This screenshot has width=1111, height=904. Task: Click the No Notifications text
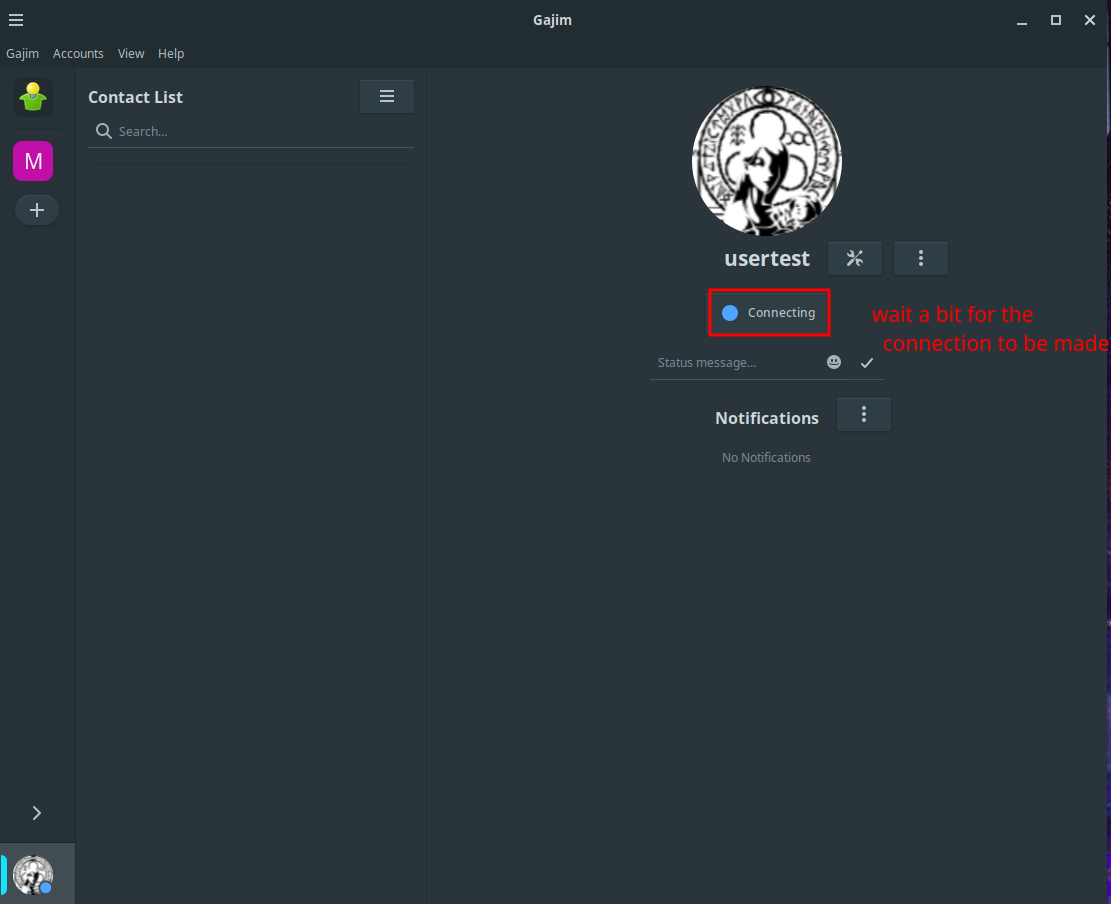[x=766, y=458]
